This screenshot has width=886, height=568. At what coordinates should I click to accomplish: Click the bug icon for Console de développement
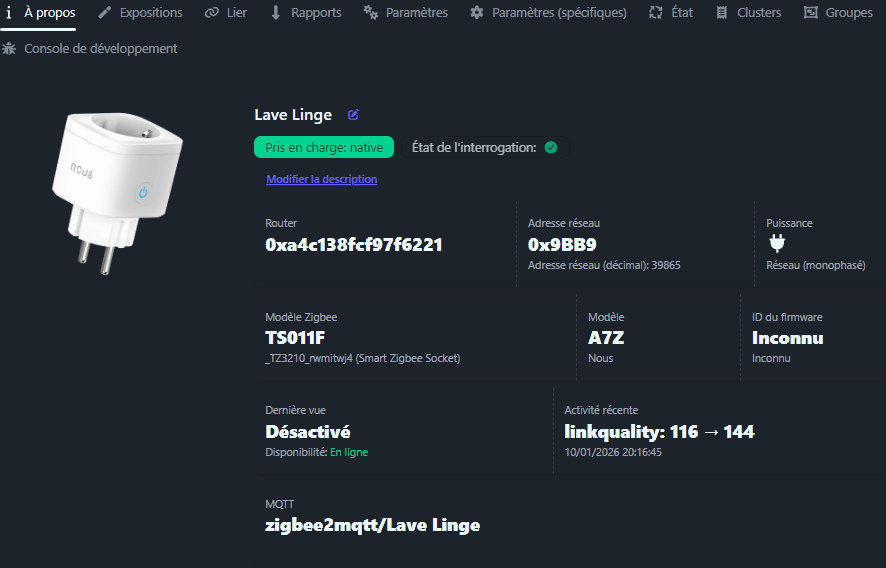pyautogui.click(x=9, y=49)
